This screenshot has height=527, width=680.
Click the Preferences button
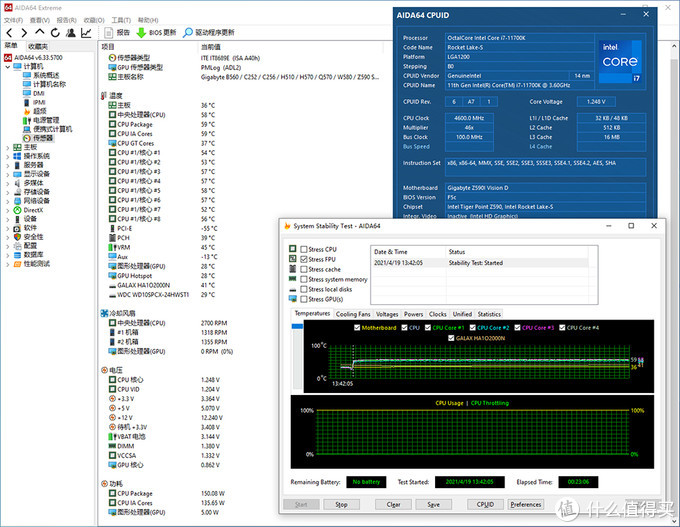click(x=525, y=504)
